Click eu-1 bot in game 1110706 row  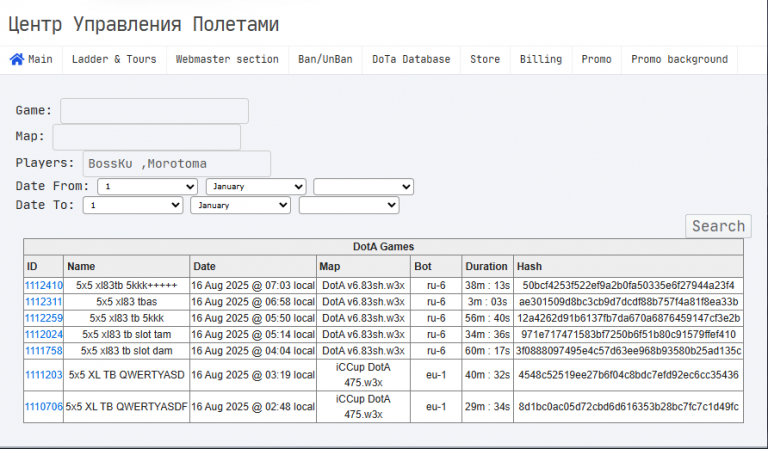436,407
